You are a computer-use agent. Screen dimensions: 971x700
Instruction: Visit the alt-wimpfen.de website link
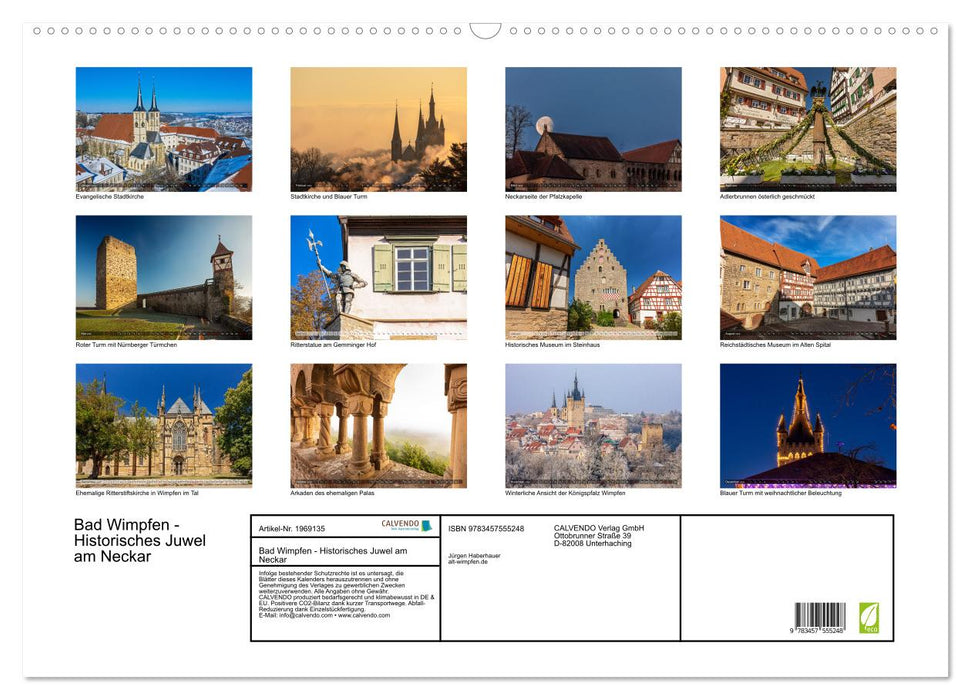[x=467, y=563]
